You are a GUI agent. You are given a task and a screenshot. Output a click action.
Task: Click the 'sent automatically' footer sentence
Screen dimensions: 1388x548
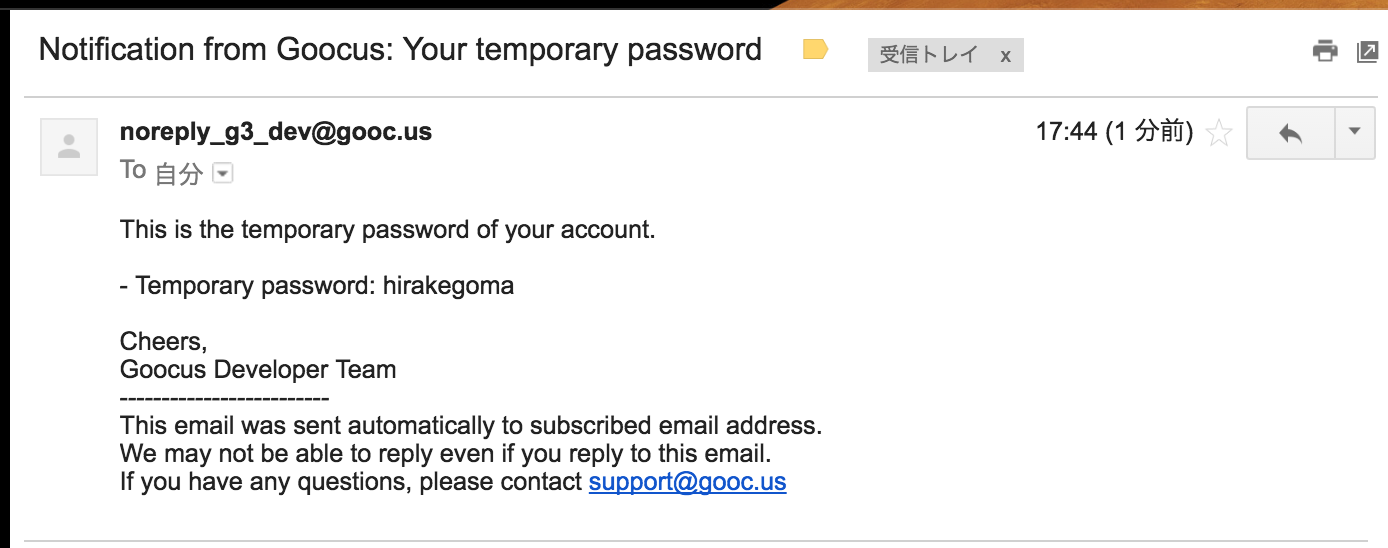[471, 426]
